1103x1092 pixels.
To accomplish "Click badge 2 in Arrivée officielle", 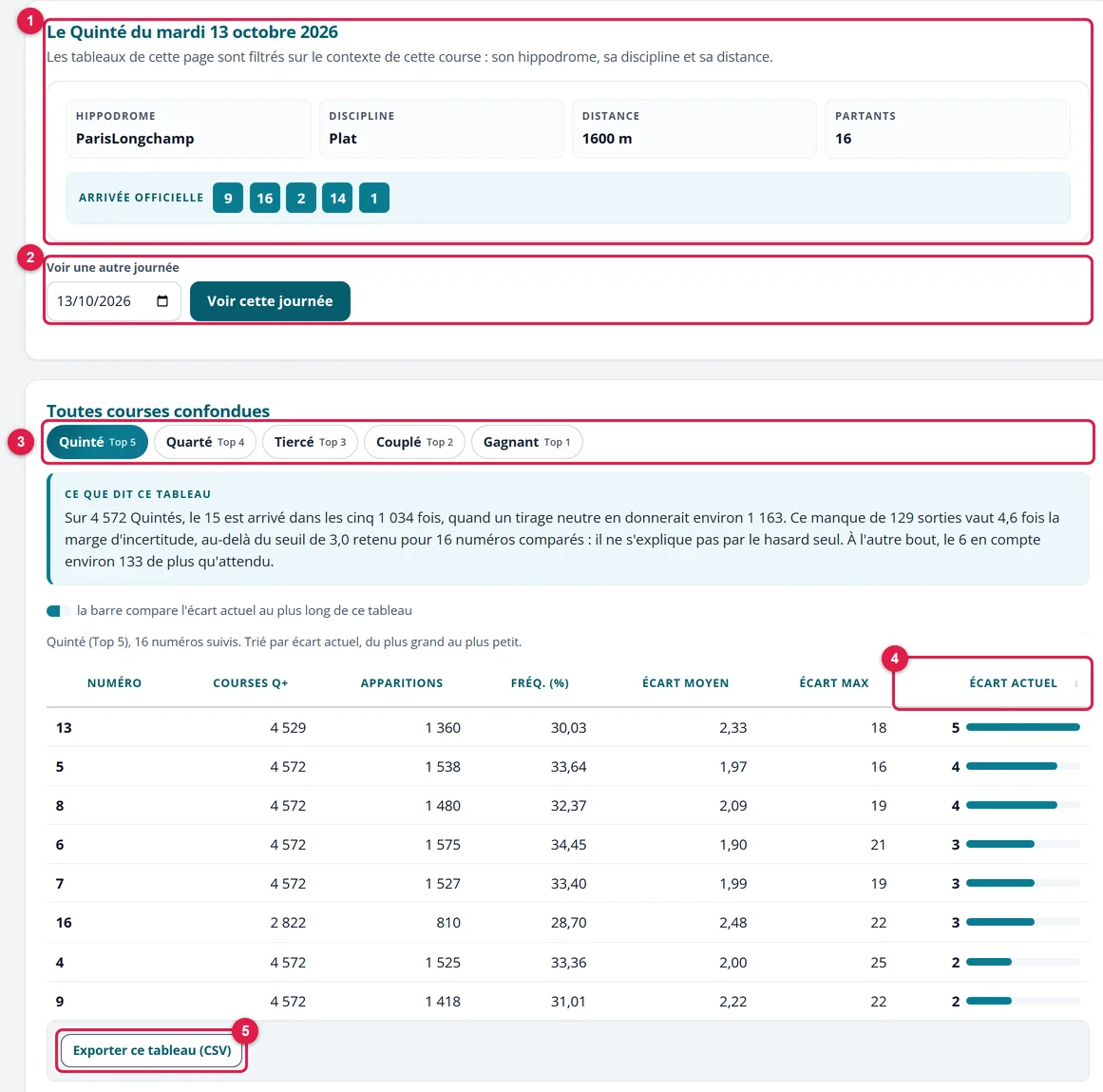I will click(301, 198).
